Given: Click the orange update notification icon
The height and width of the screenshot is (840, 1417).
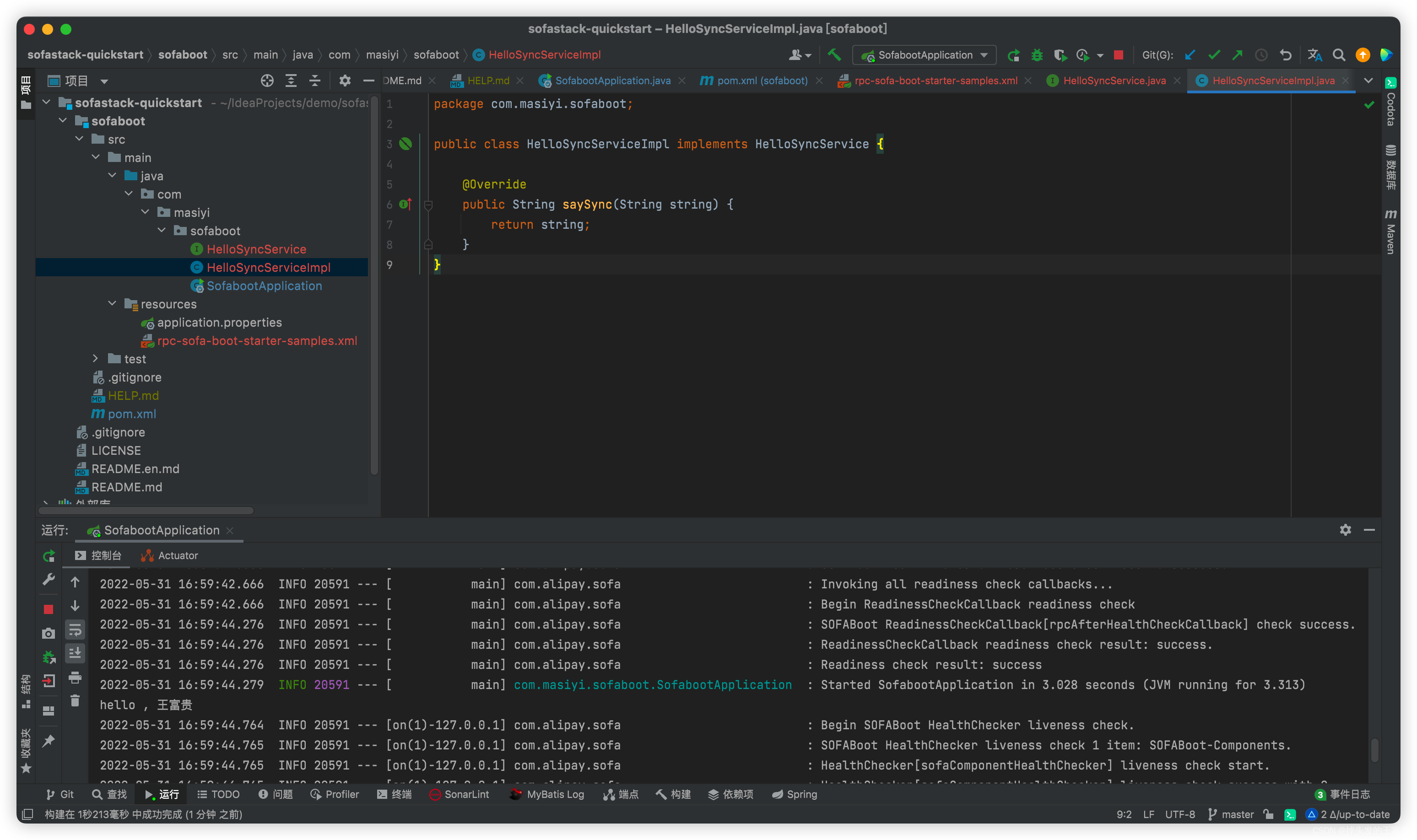Looking at the screenshot, I should pos(1363,55).
